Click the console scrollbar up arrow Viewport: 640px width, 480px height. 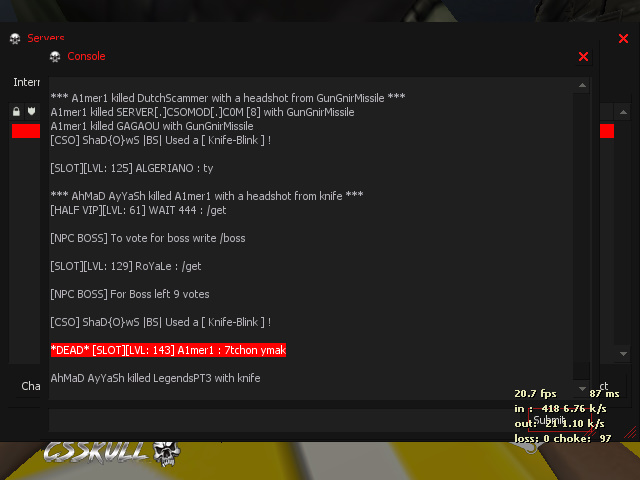[582, 85]
